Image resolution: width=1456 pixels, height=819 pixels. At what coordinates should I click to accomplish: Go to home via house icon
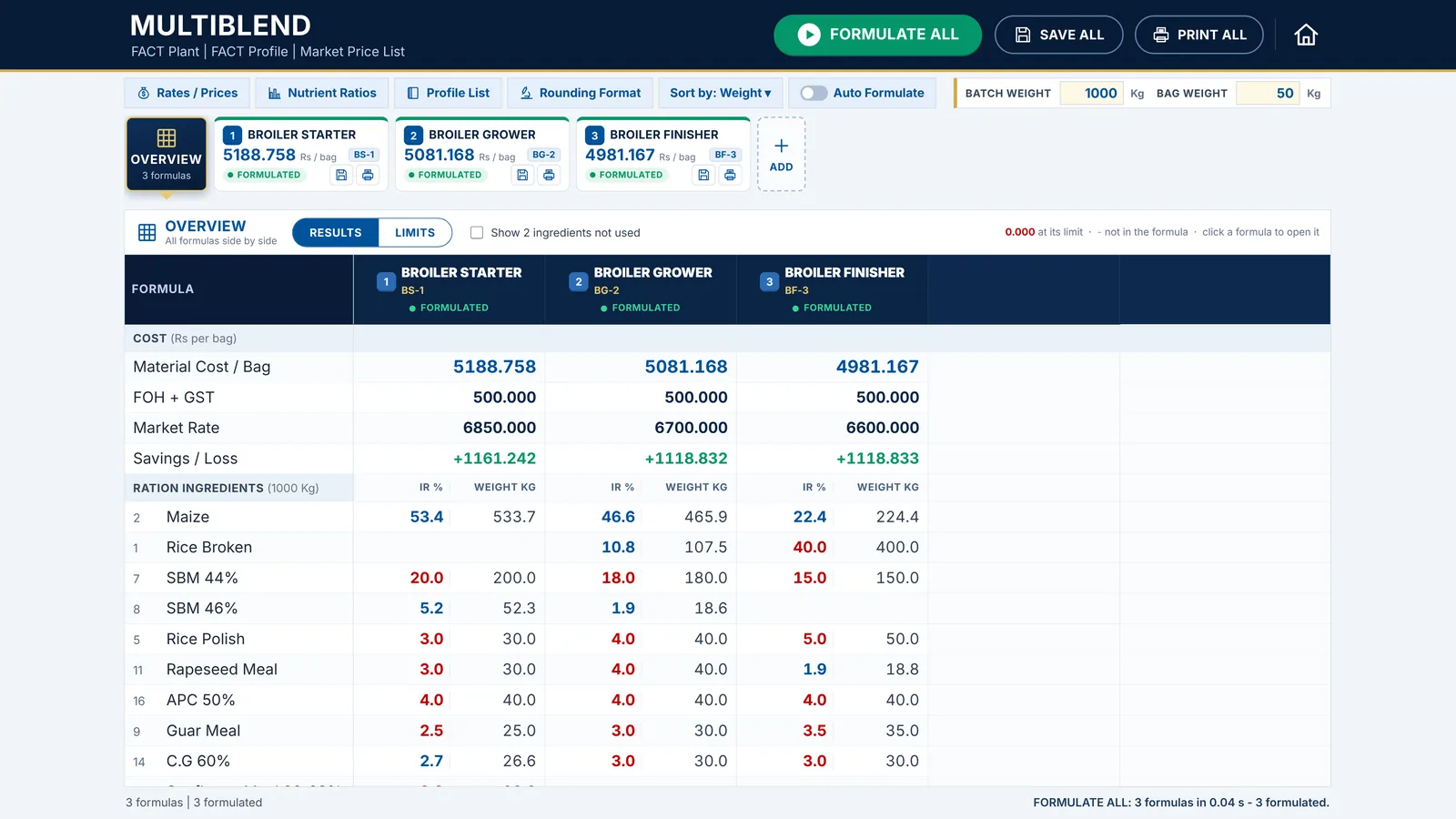point(1306,35)
